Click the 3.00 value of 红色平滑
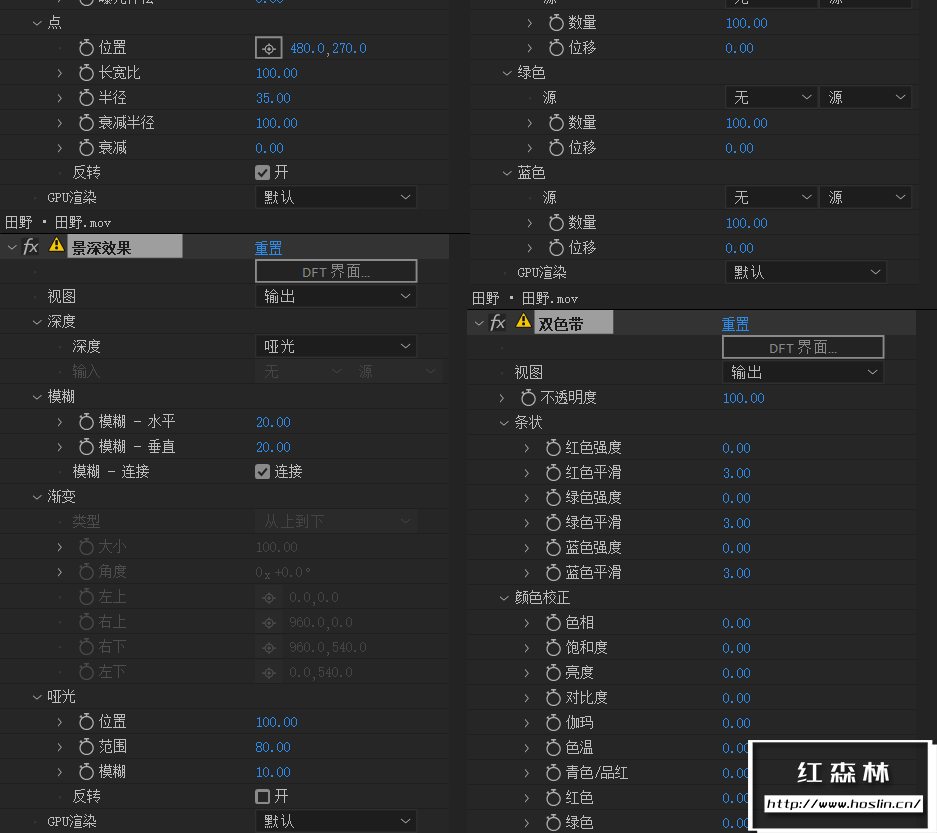 [737, 473]
